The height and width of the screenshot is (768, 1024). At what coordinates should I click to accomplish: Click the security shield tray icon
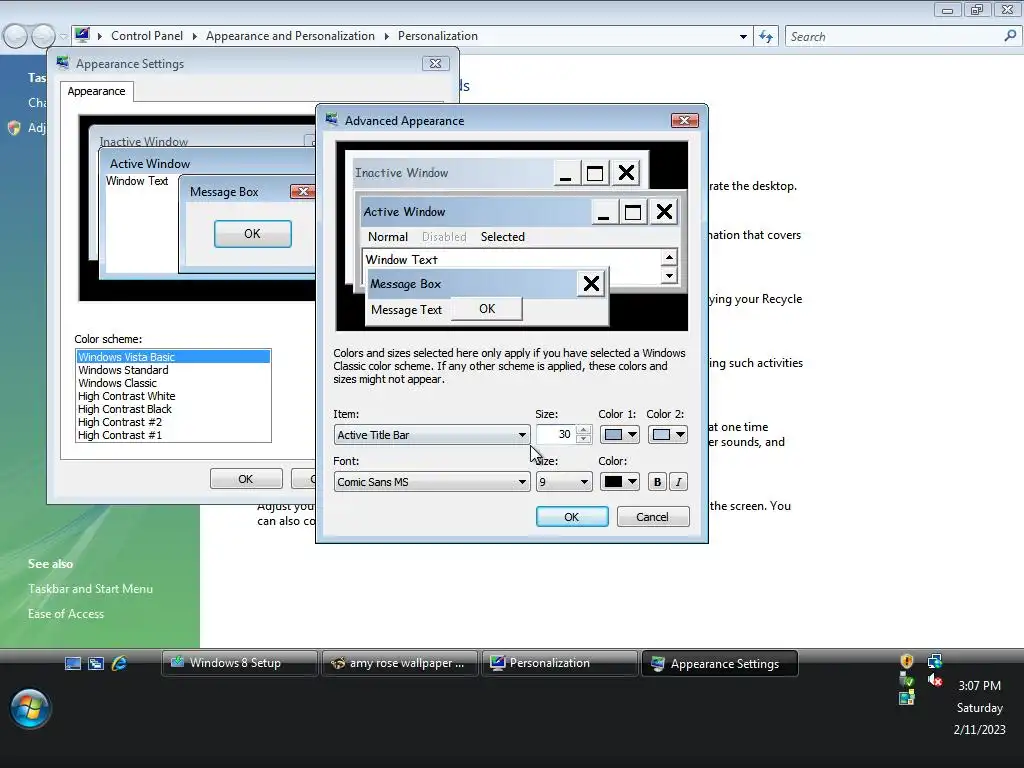906,661
